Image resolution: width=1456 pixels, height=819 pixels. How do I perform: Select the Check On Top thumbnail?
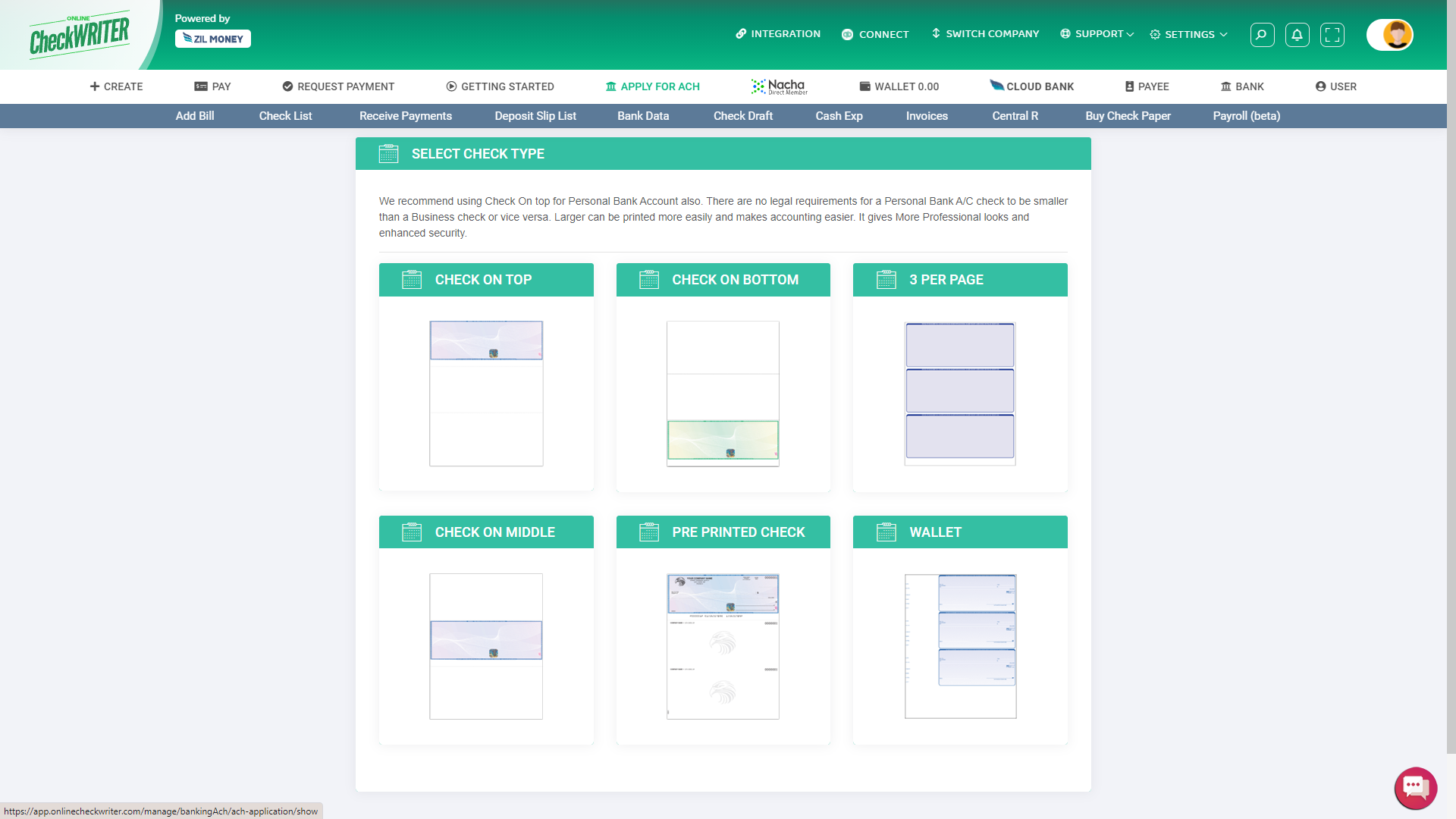coord(486,393)
